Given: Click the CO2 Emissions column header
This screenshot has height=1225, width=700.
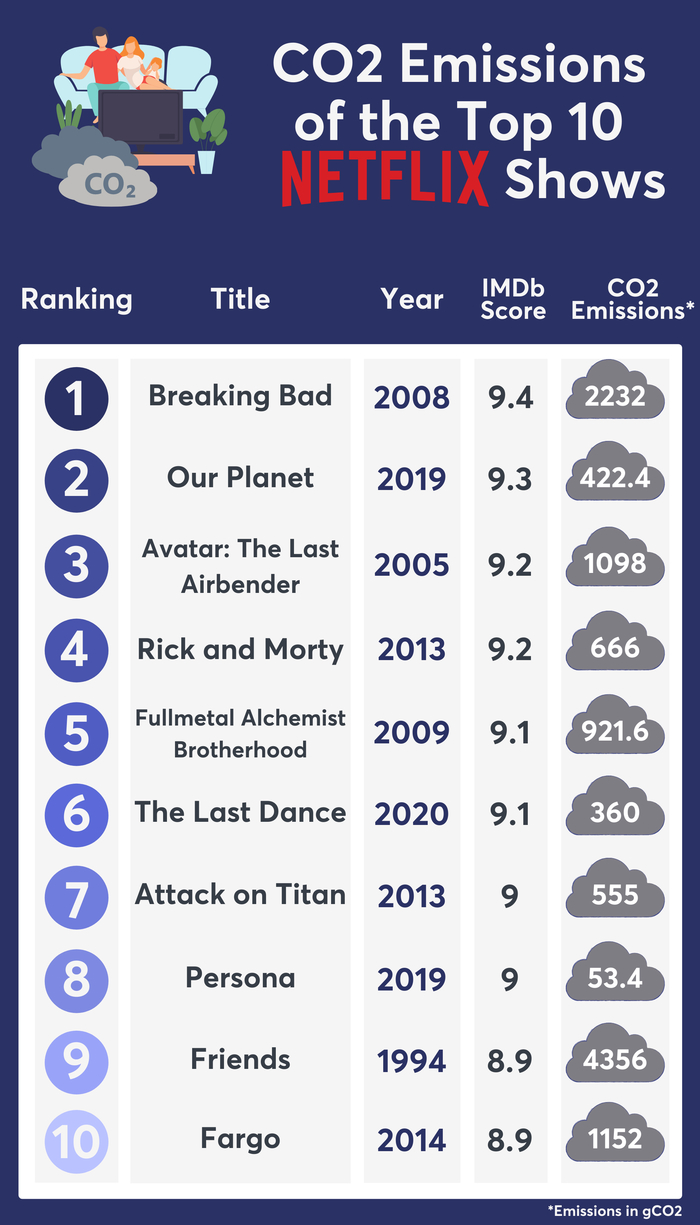Looking at the screenshot, I should coord(632,299).
